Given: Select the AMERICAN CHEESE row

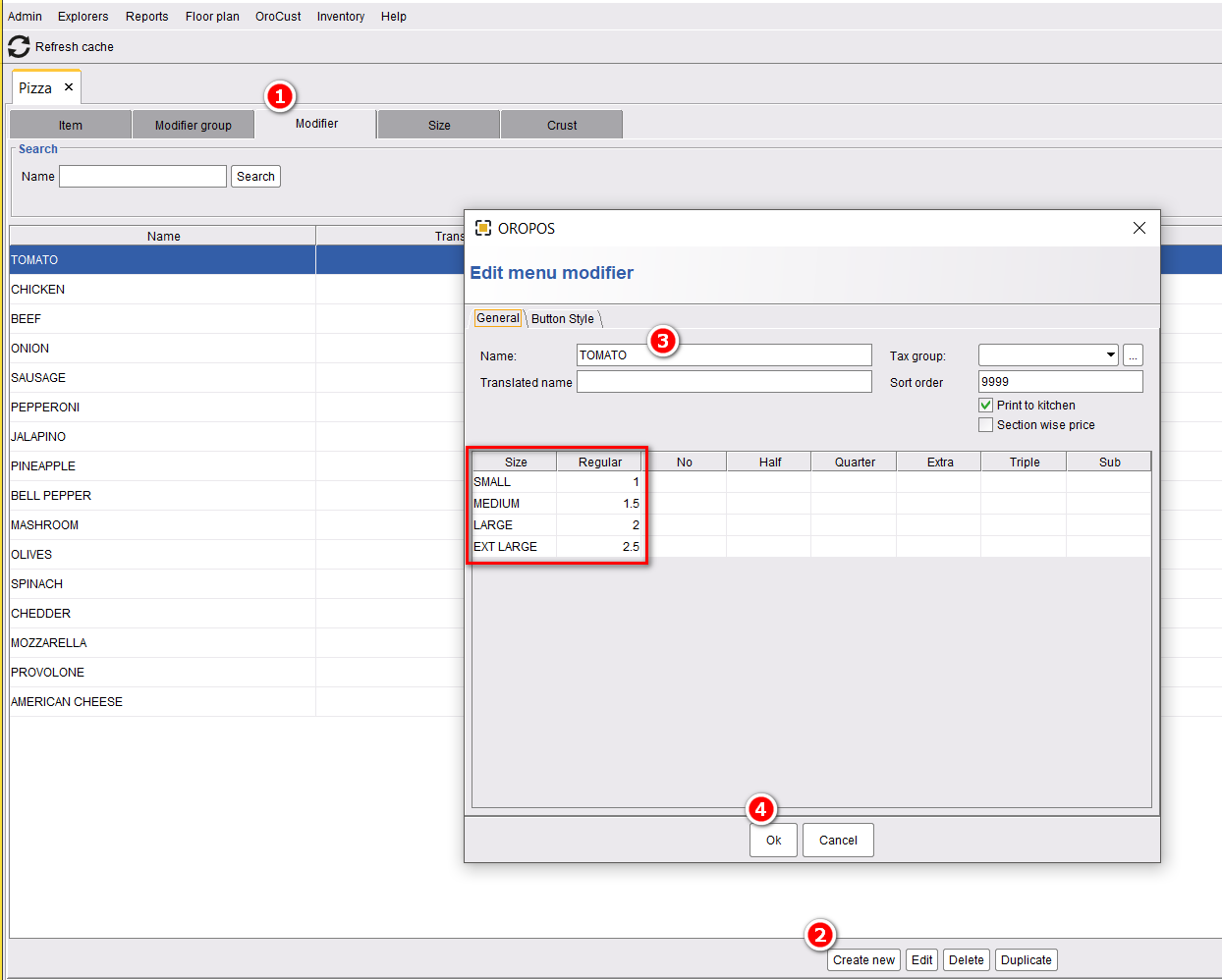Looking at the screenshot, I should (x=236, y=702).
